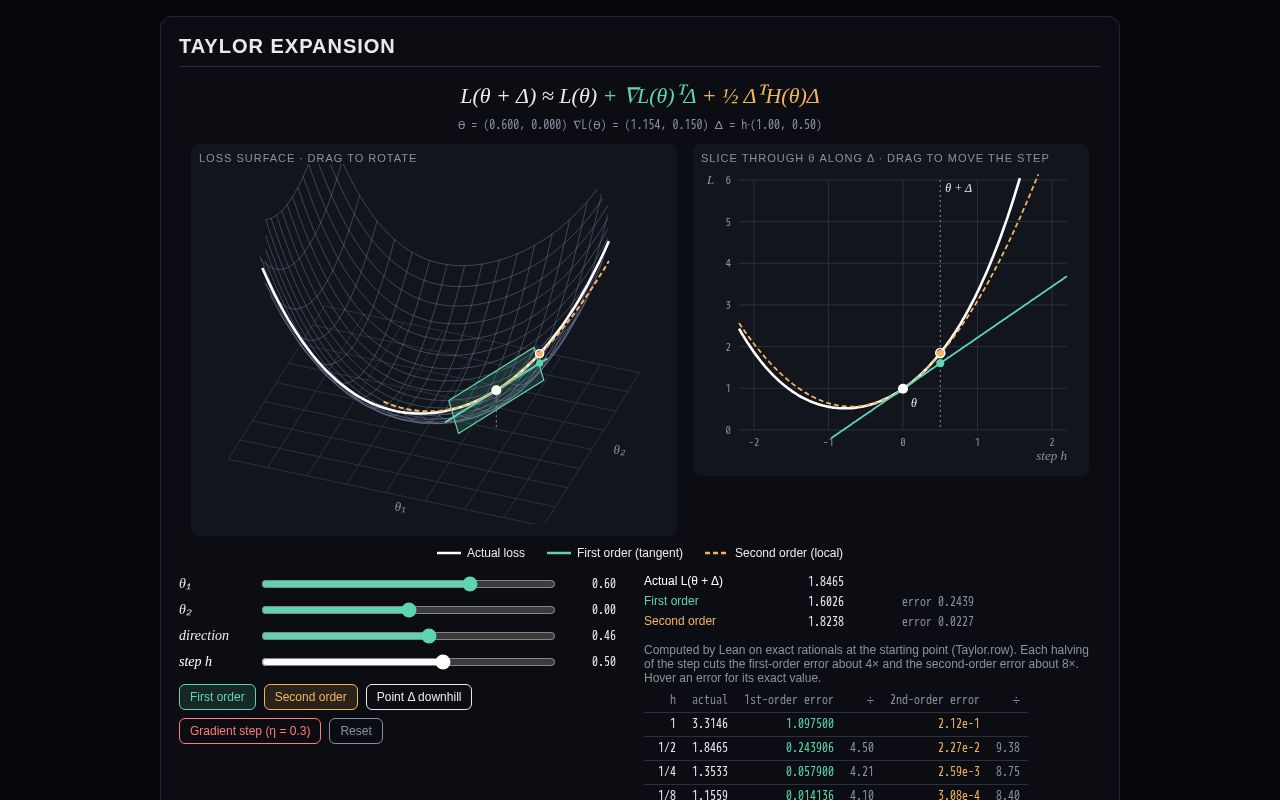Toggle Point Δ downhill
Screen dimensions: 1280x800
(419, 697)
